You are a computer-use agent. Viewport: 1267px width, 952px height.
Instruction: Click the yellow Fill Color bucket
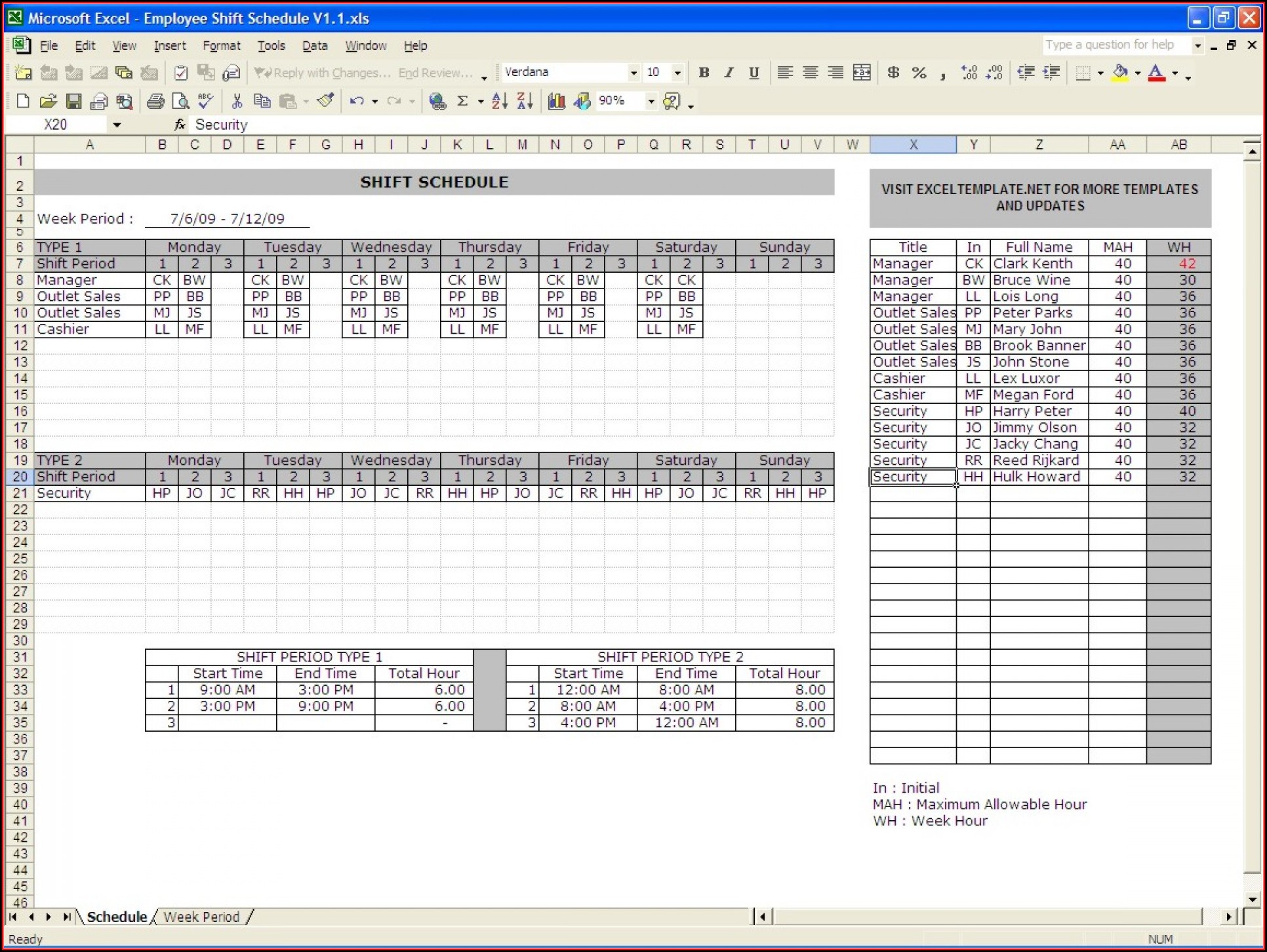click(1120, 73)
